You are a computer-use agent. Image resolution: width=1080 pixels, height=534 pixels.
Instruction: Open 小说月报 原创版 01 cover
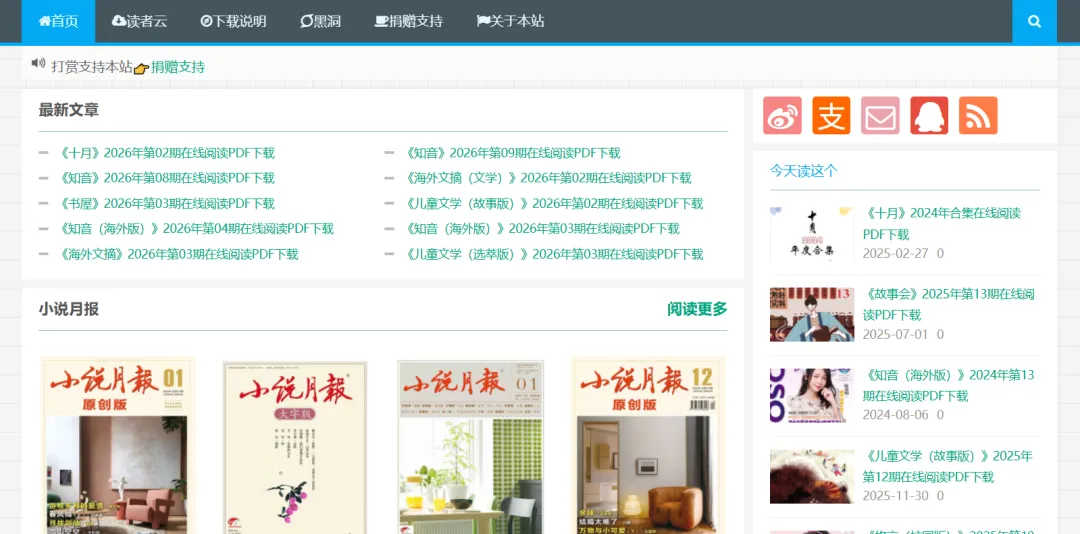tap(118, 445)
